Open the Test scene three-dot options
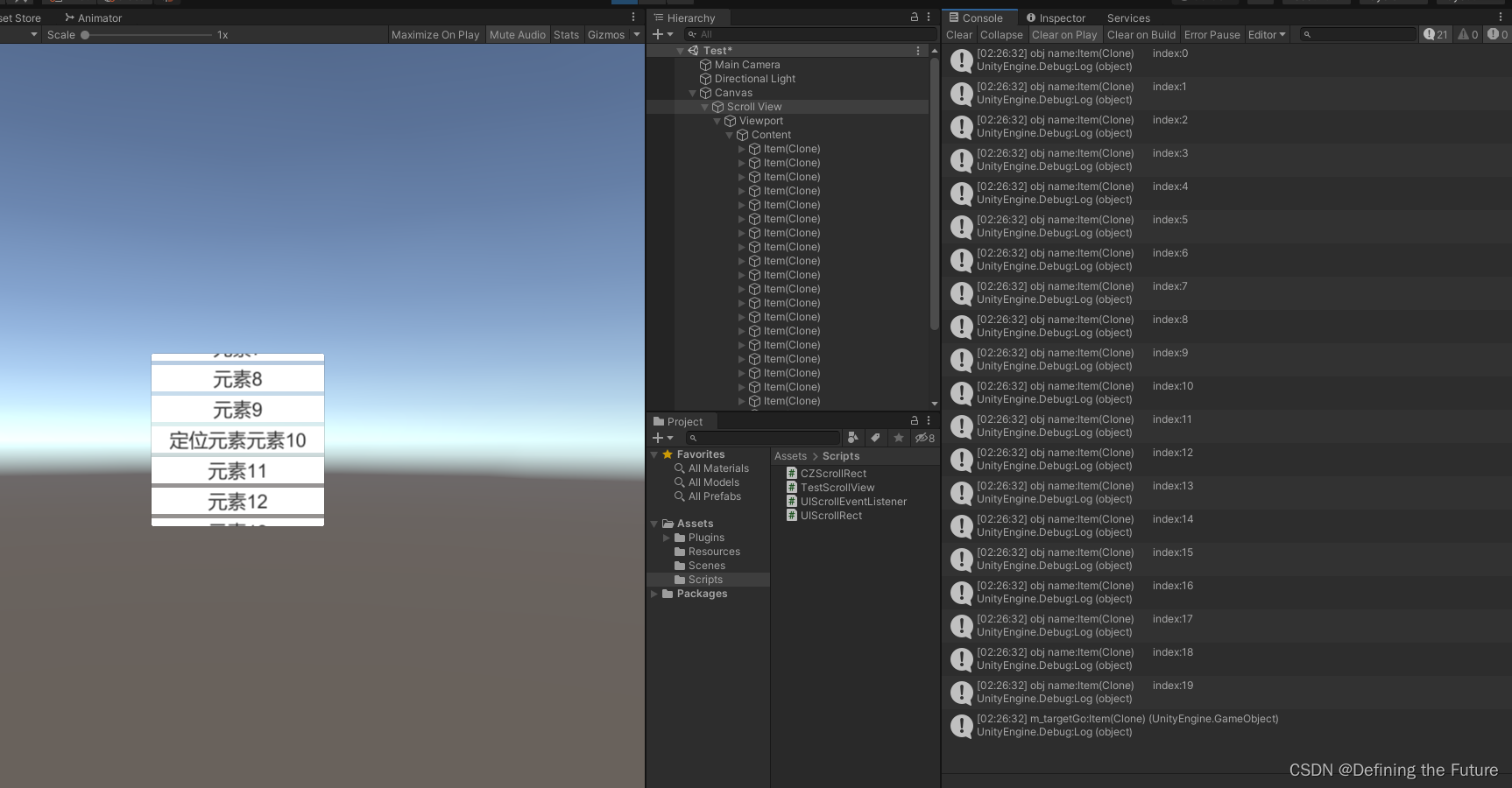Screen dimensions: 1512x788 click(x=918, y=51)
